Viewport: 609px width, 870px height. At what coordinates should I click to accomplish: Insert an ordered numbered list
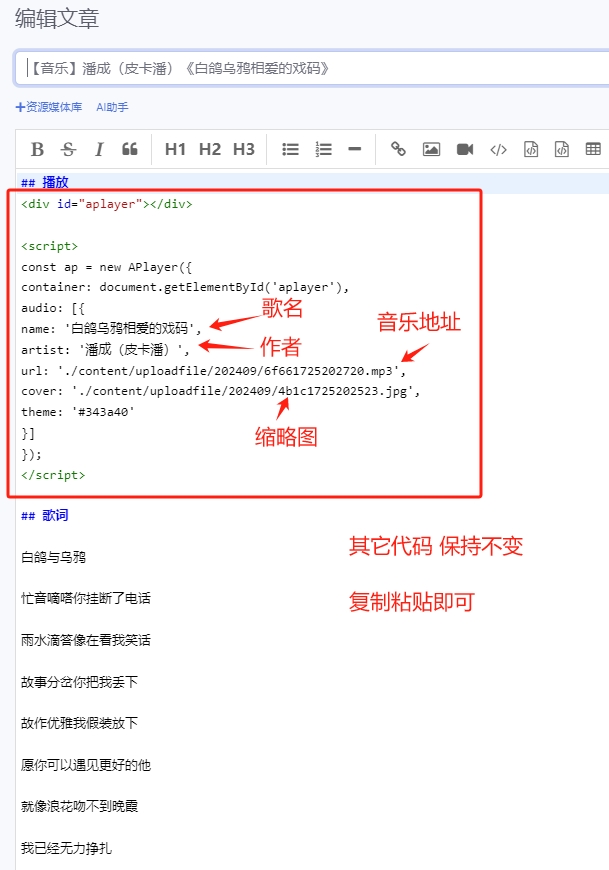(323, 149)
